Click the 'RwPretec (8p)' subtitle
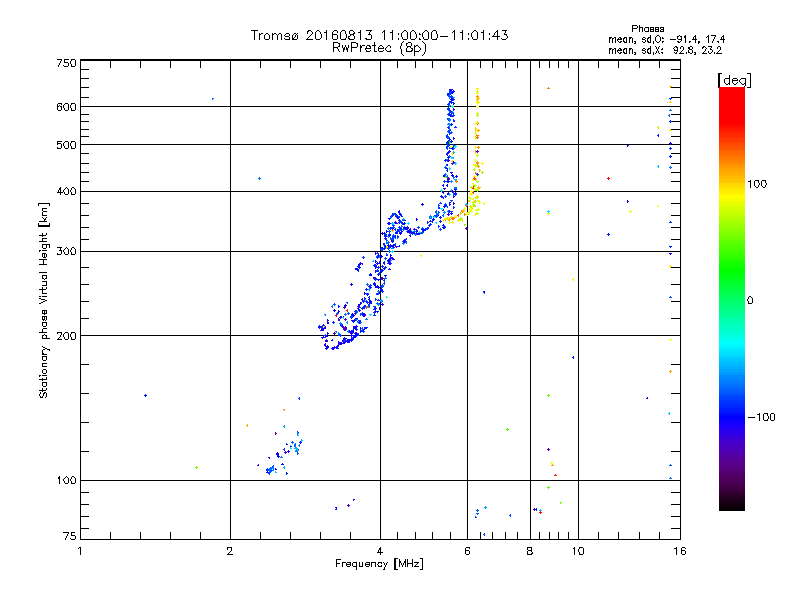Viewport: 800px width, 600px height. tap(379, 48)
